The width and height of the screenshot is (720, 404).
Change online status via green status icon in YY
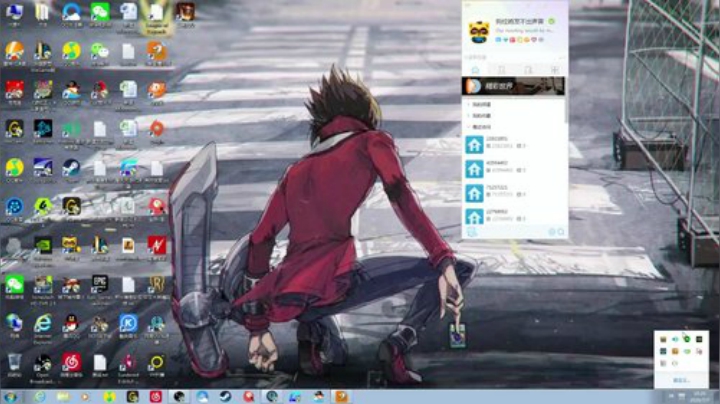tap(551, 21)
